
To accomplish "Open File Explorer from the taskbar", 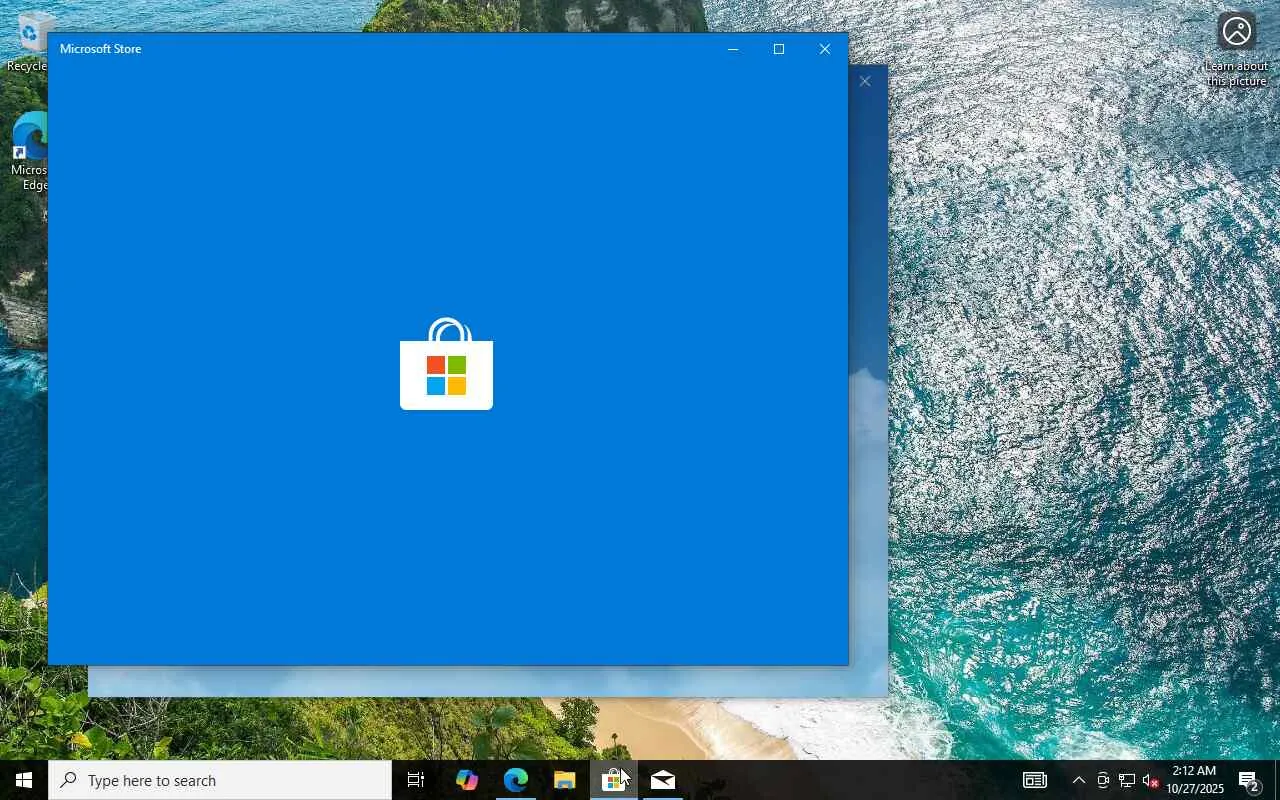I will point(564,780).
